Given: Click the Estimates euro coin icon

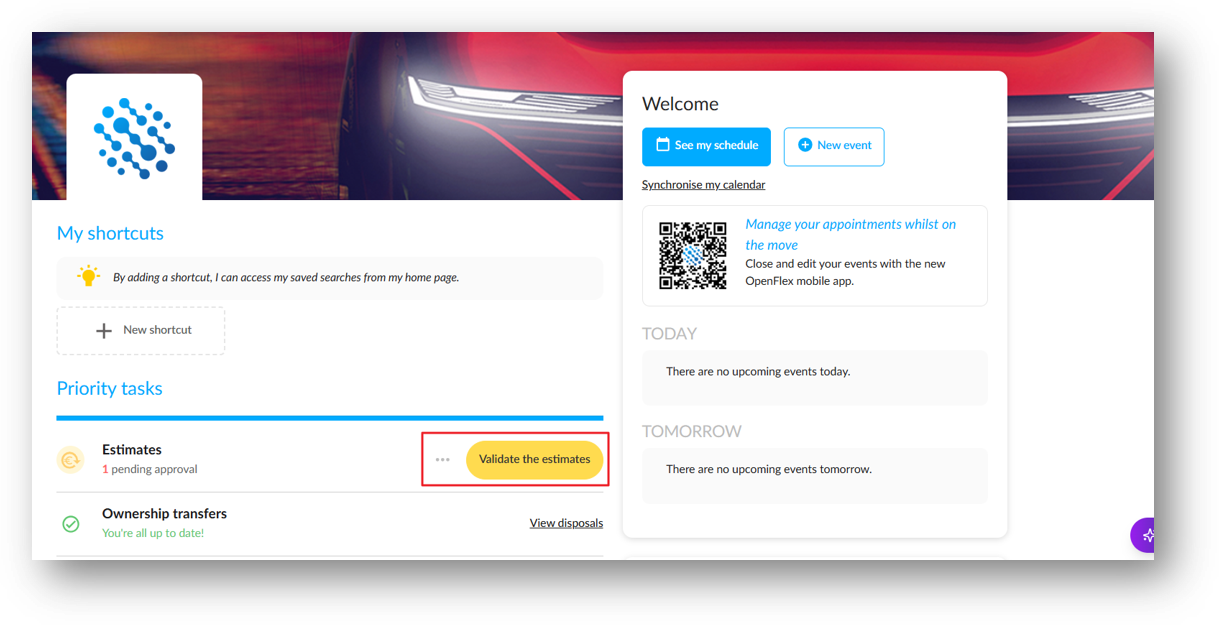Looking at the screenshot, I should [x=70, y=460].
